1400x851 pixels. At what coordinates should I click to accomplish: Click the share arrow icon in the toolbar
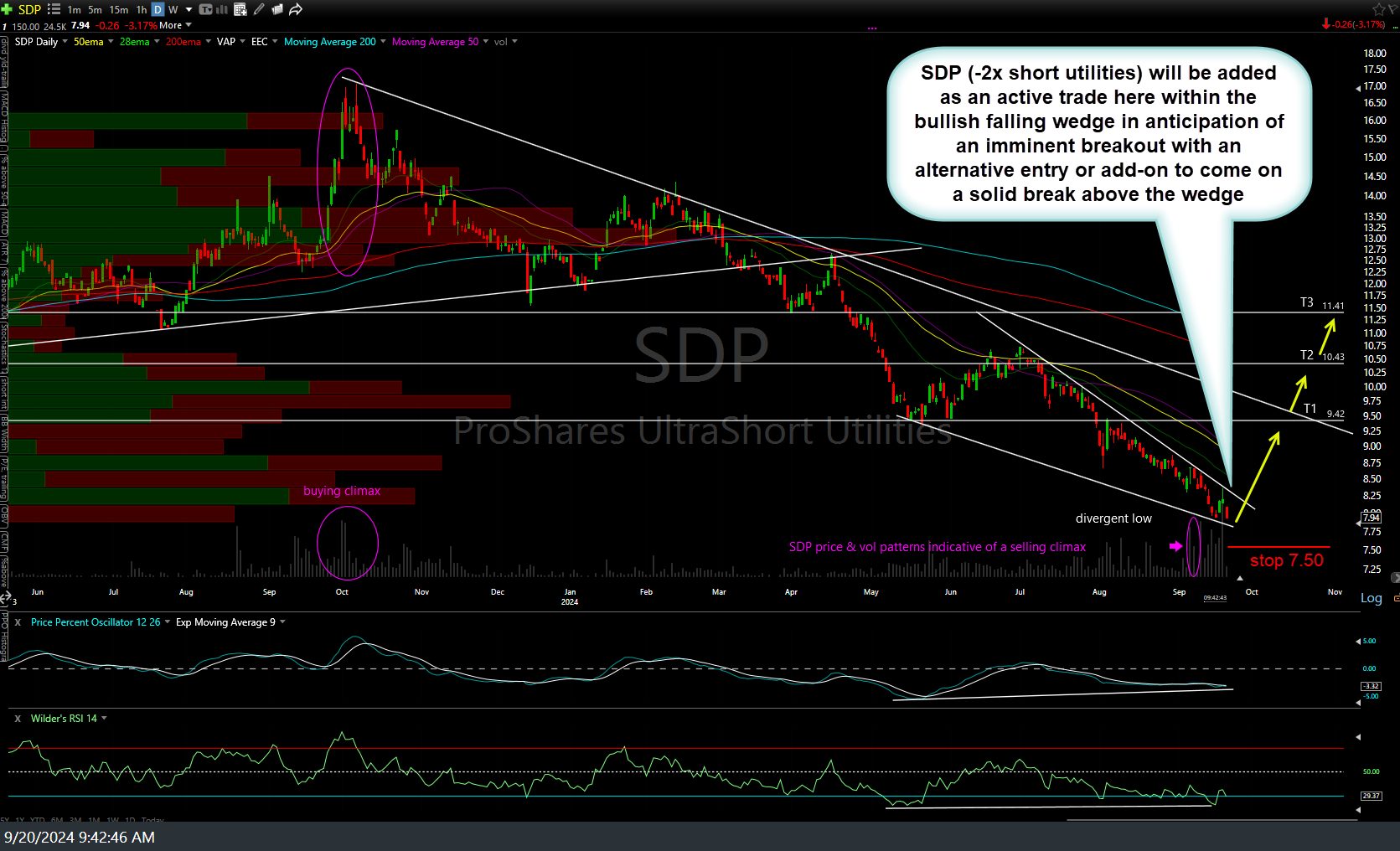coord(295,9)
